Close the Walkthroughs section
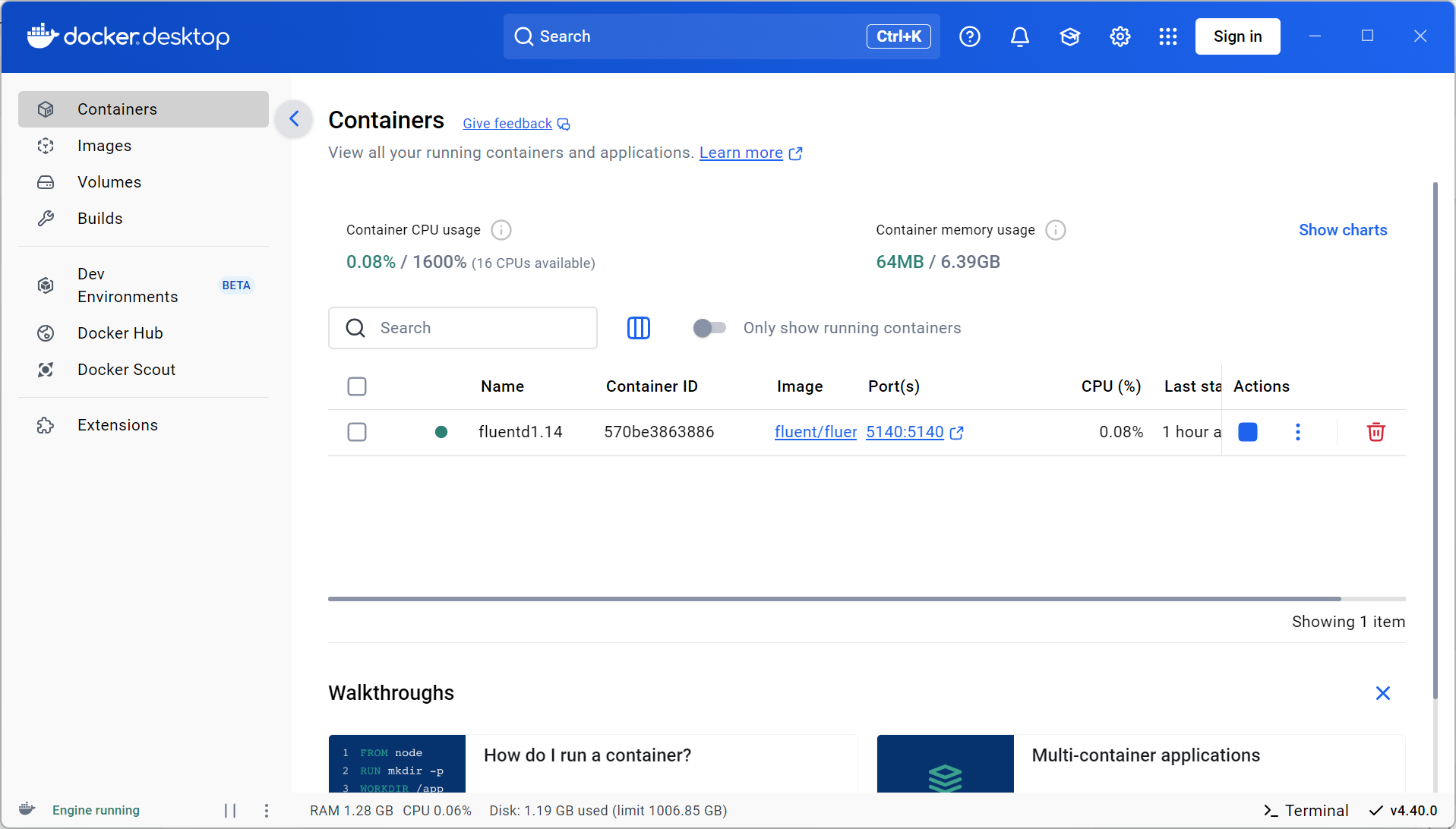 (1383, 693)
